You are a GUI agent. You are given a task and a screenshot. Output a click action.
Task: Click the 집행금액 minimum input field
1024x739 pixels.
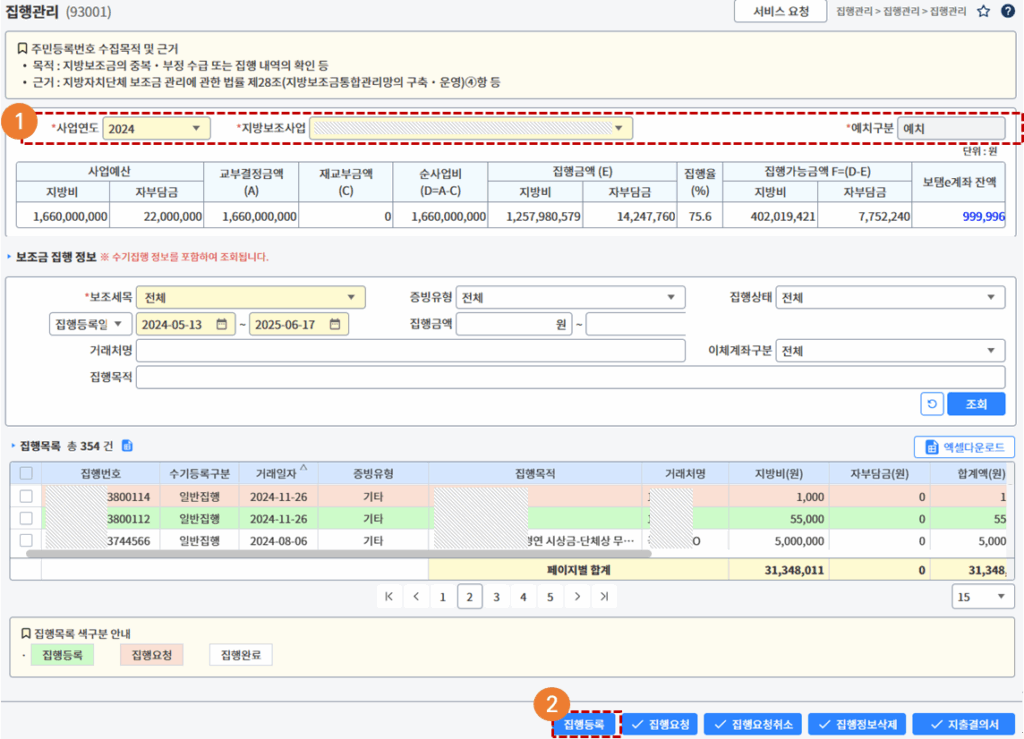[x=514, y=324]
